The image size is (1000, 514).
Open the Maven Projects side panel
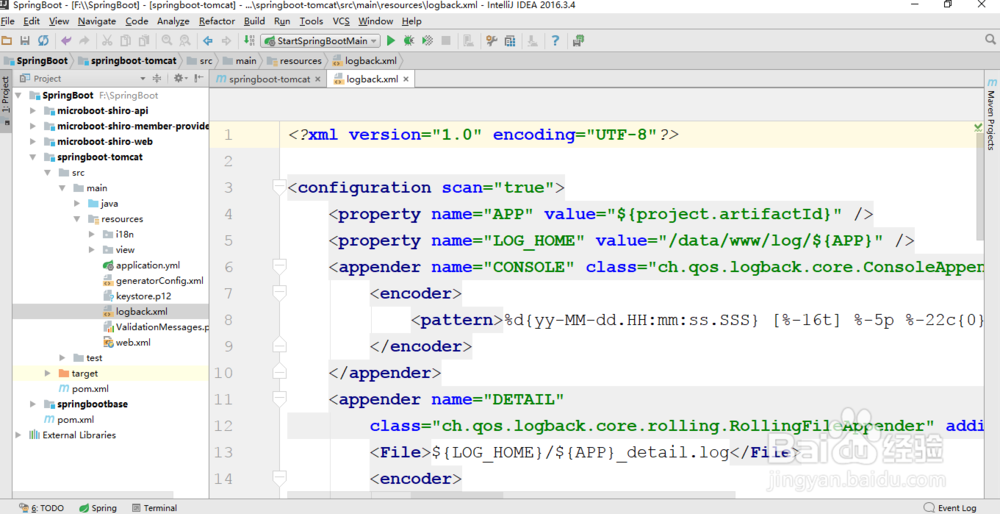pos(992,115)
